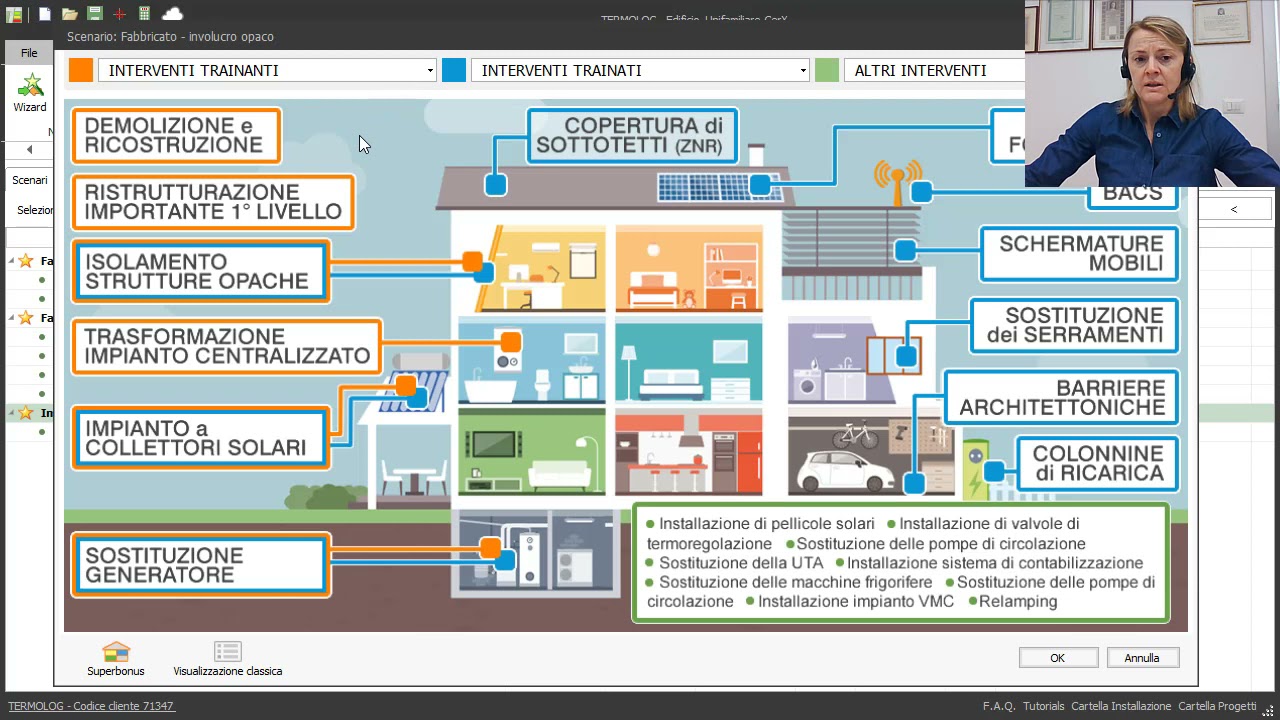The width and height of the screenshot is (1280, 720).
Task: Collapse second star tree node expander
Action: [x=11, y=318]
